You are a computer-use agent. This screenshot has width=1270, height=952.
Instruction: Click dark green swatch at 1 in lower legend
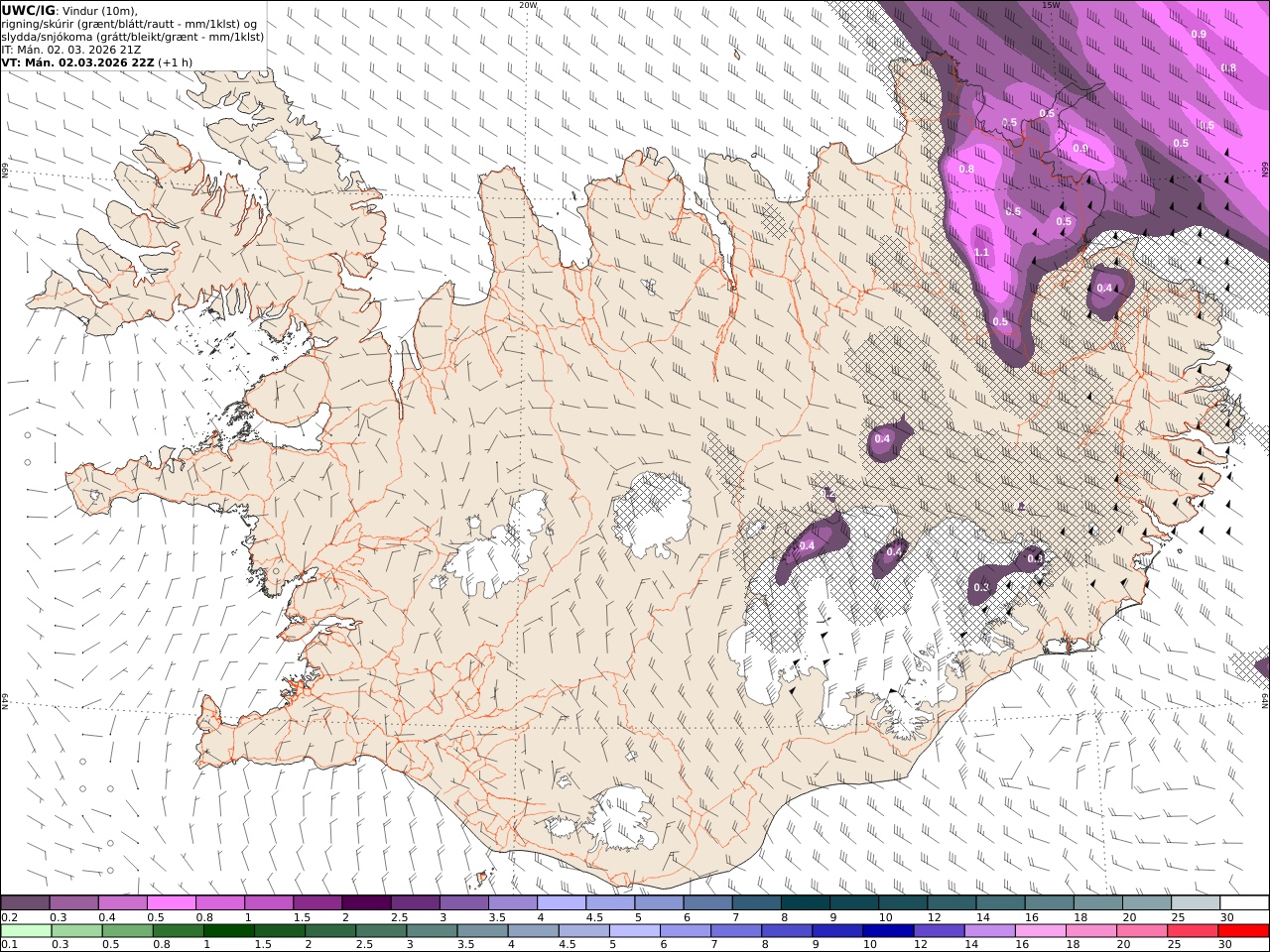(228, 930)
